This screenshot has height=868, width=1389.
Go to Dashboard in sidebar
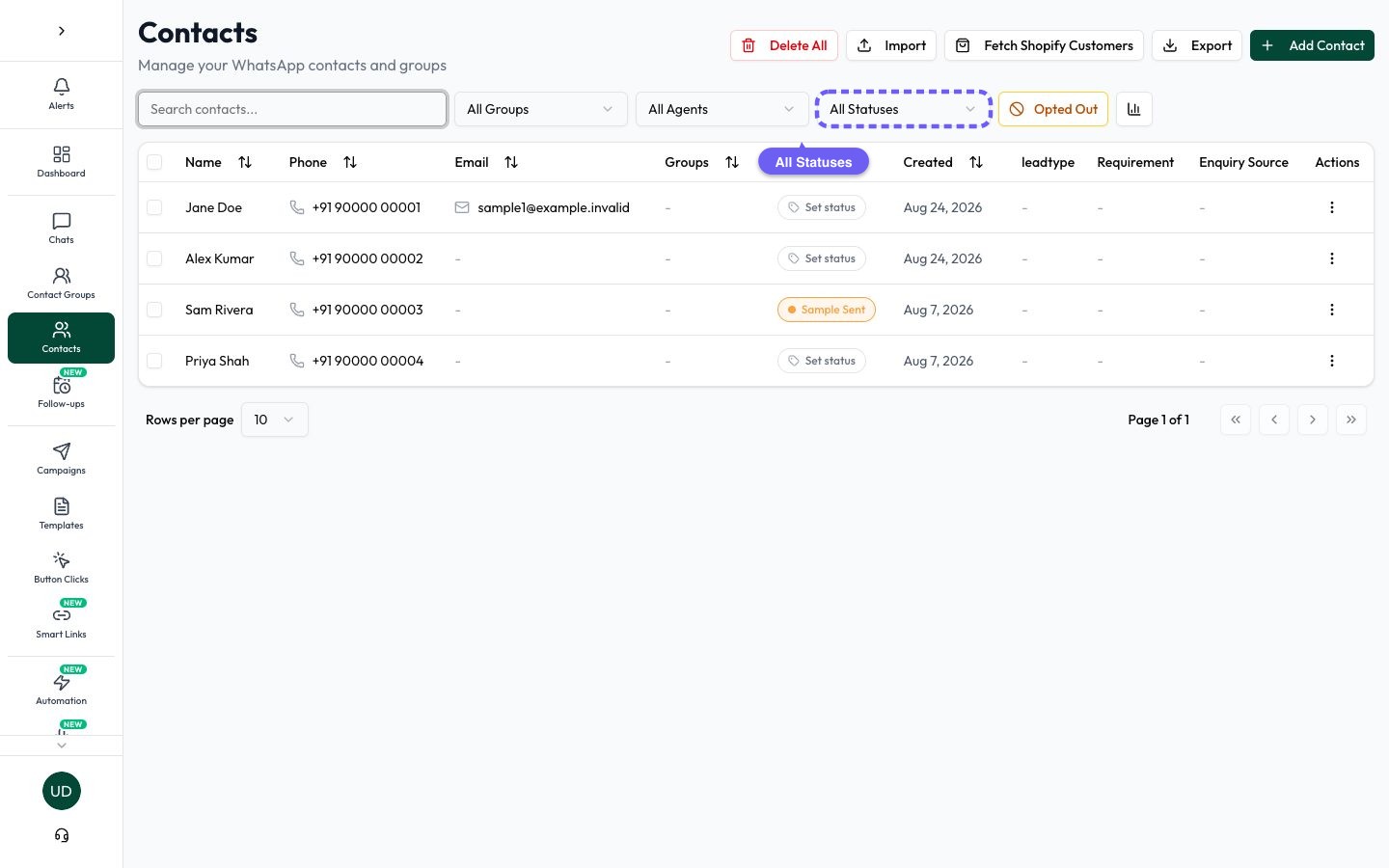pyautogui.click(x=61, y=162)
